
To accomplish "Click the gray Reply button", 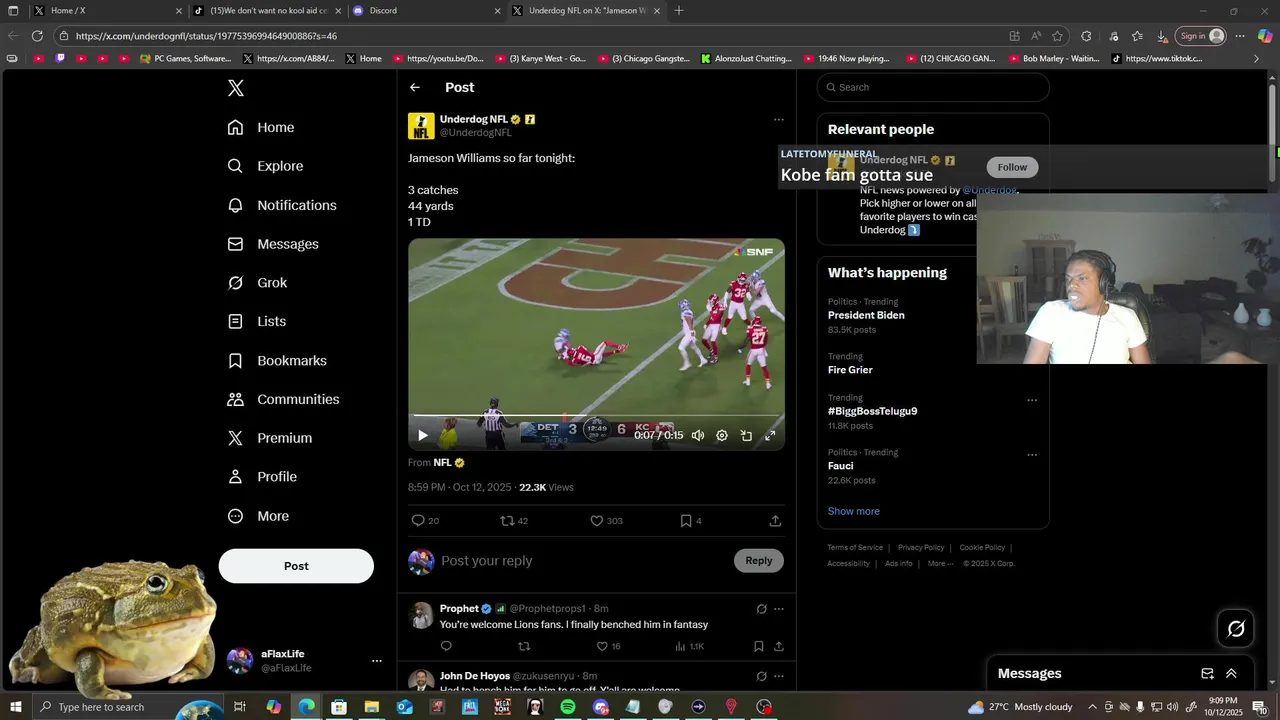I will (759, 561).
